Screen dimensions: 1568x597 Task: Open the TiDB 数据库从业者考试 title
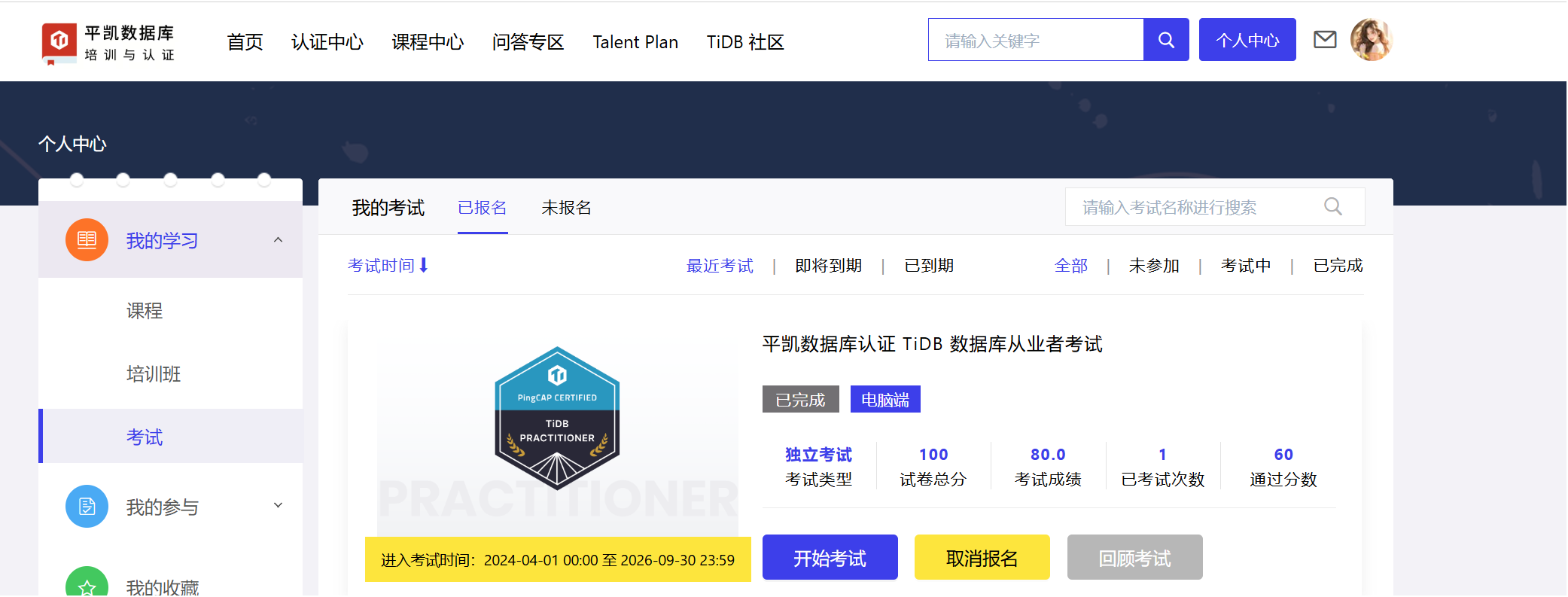932,344
